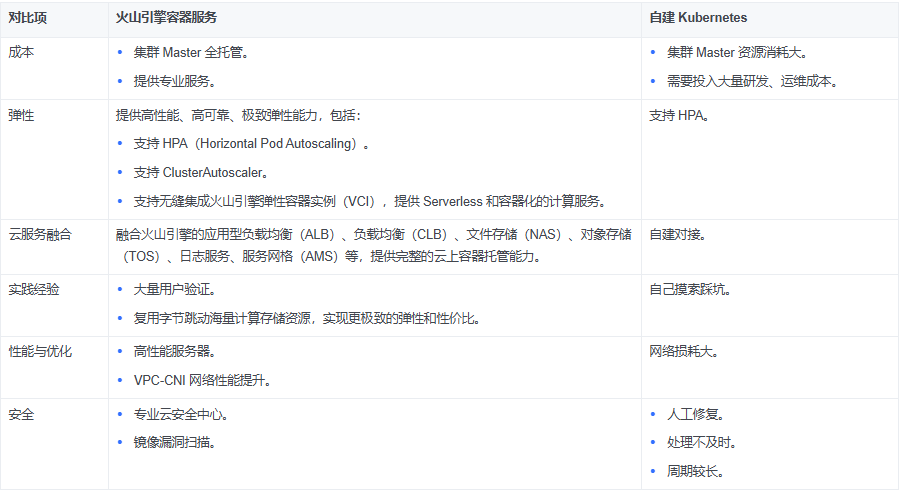
Task: Click 支持 HPA。 in the 自建 Kubernetes column
Action: (x=679, y=116)
